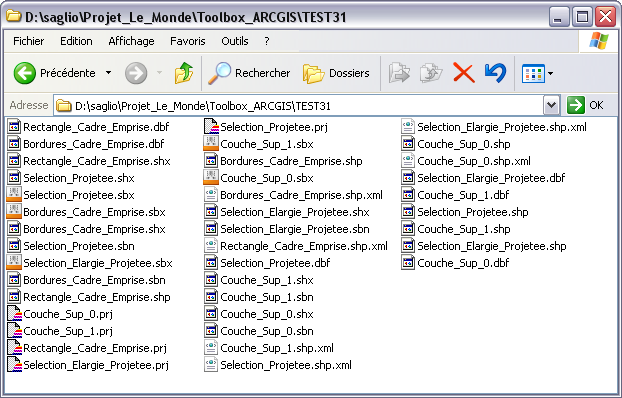Image resolution: width=622 pixels, height=398 pixels.
Task: Select icon of Selection_Elargie_Projetee.shp.xml
Action: pos(408,127)
